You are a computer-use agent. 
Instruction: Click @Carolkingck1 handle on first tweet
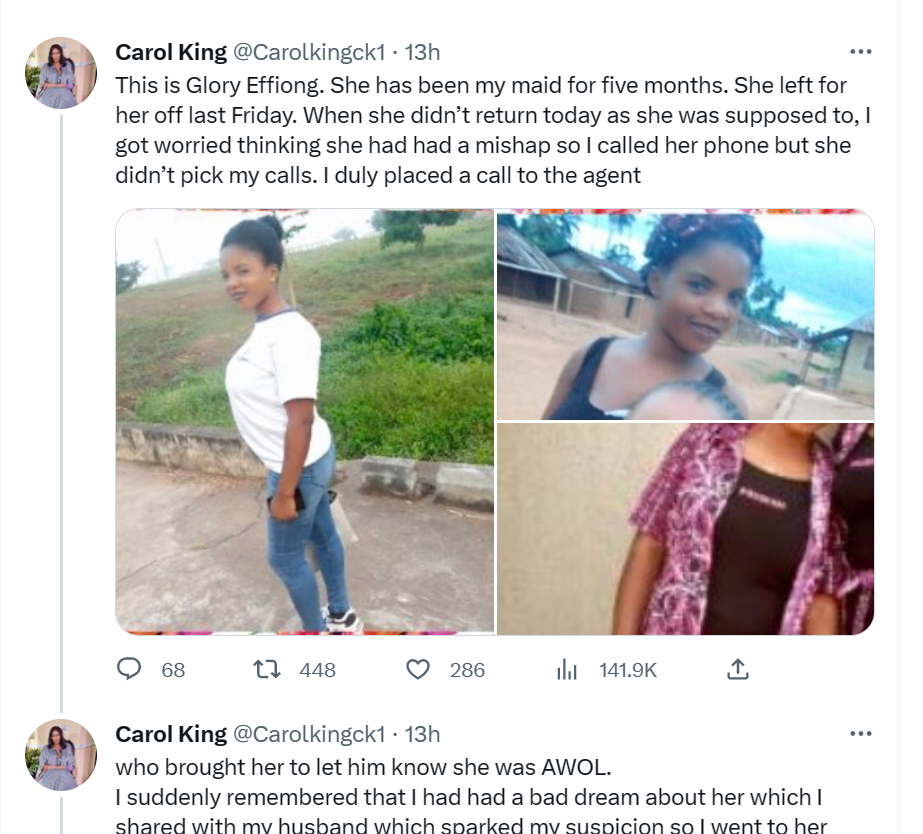coord(308,52)
